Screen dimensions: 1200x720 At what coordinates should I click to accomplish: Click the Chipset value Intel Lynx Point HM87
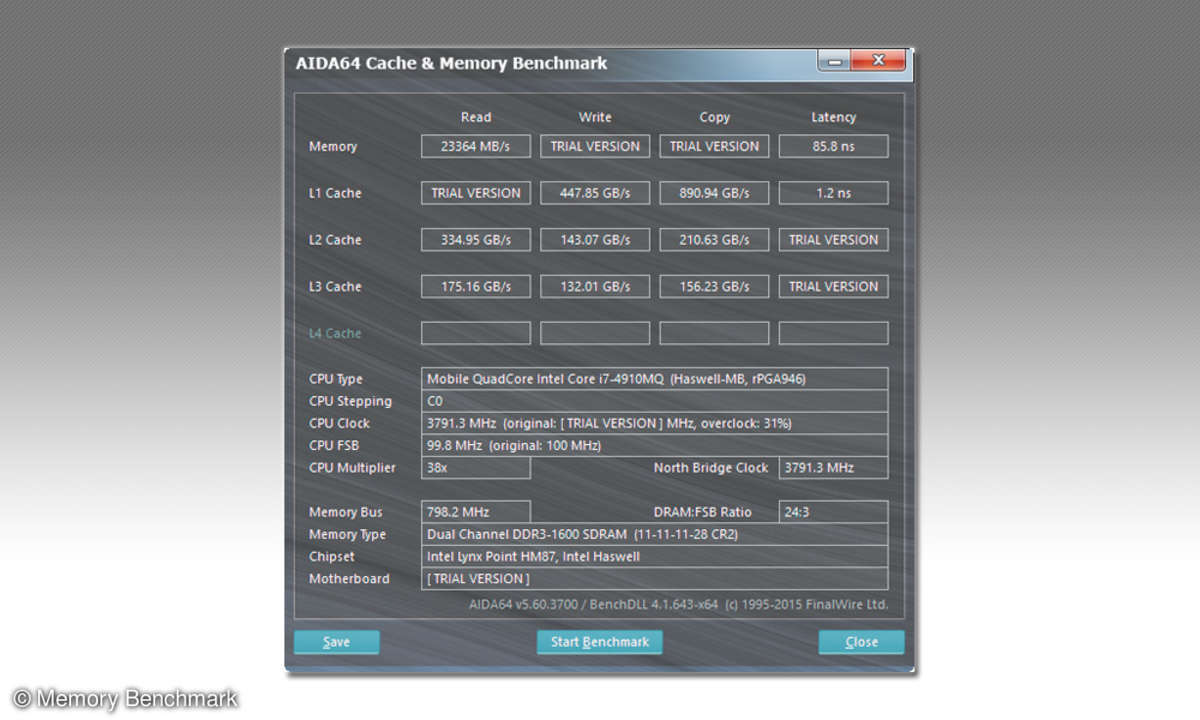[x=654, y=556]
